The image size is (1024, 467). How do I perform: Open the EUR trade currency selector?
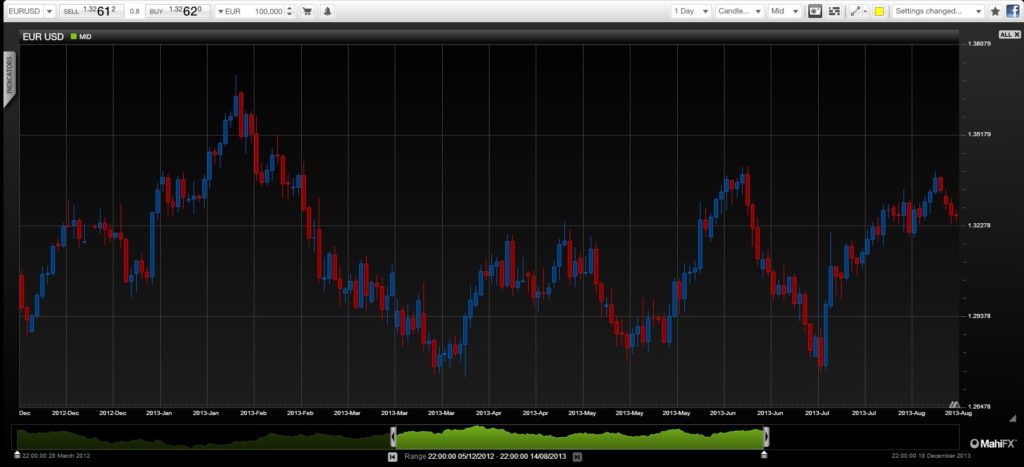pos(229,11)
